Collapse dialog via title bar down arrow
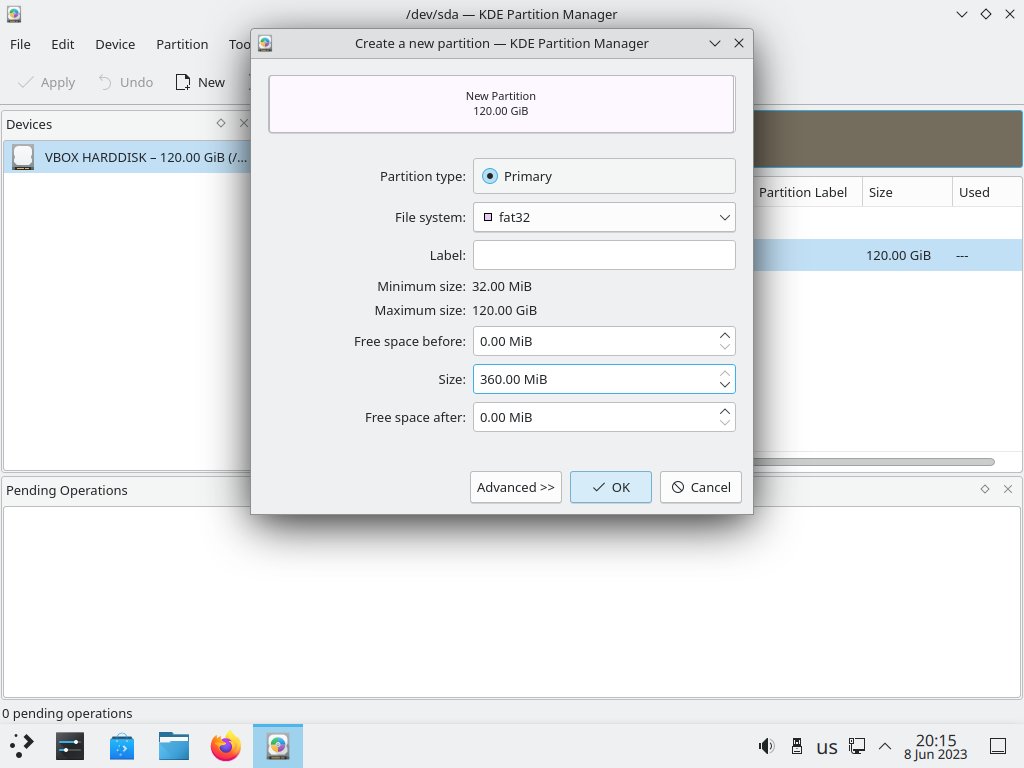The height and width of the screenshot is (768, 1024). (x=714, y=43)
